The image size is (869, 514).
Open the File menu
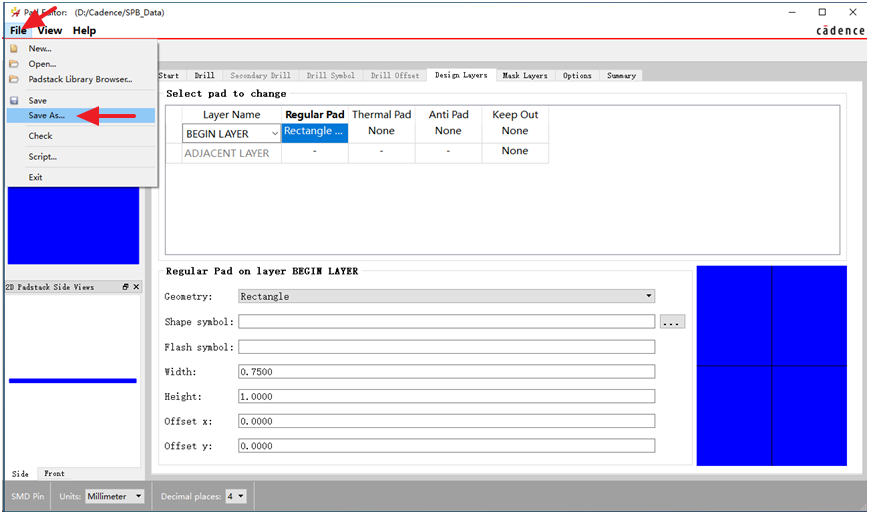(18, 30)
